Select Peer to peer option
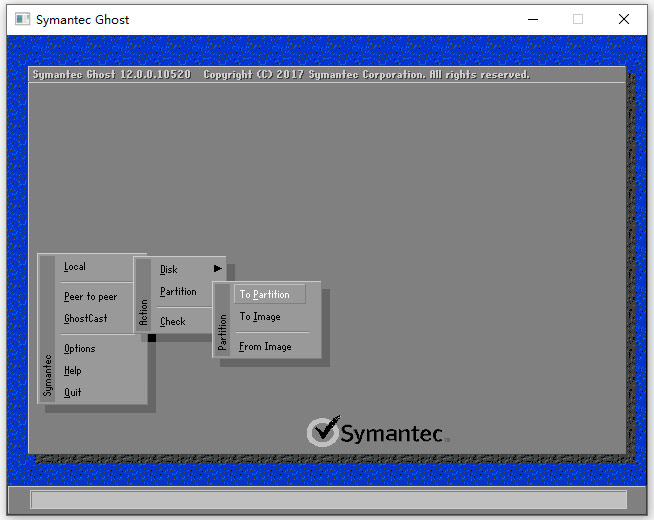The width and height of the screenshot is (654, 520). coord(91,296)
